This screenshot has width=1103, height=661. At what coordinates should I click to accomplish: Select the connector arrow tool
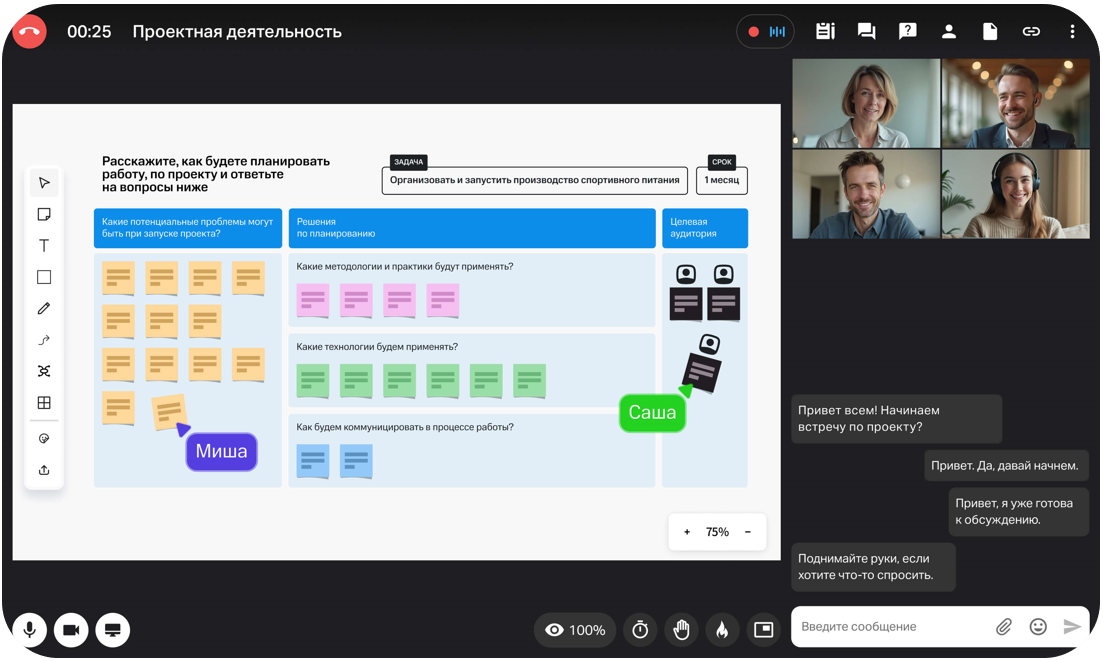pos(44,340)
